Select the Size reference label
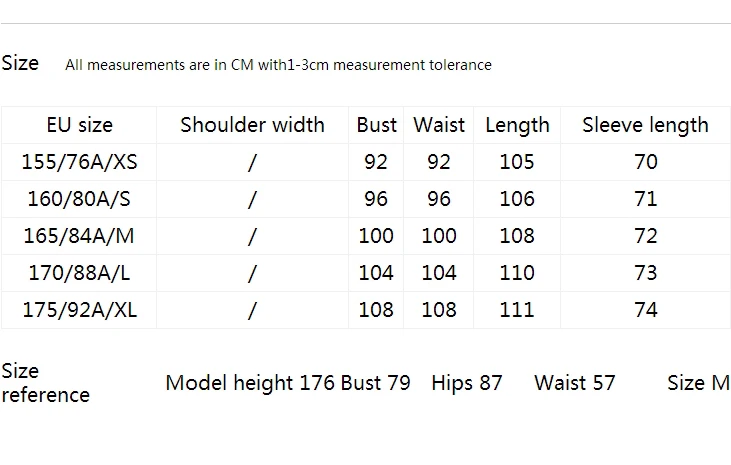Screen dimensions: 731x465 click(x=45, y=383)
